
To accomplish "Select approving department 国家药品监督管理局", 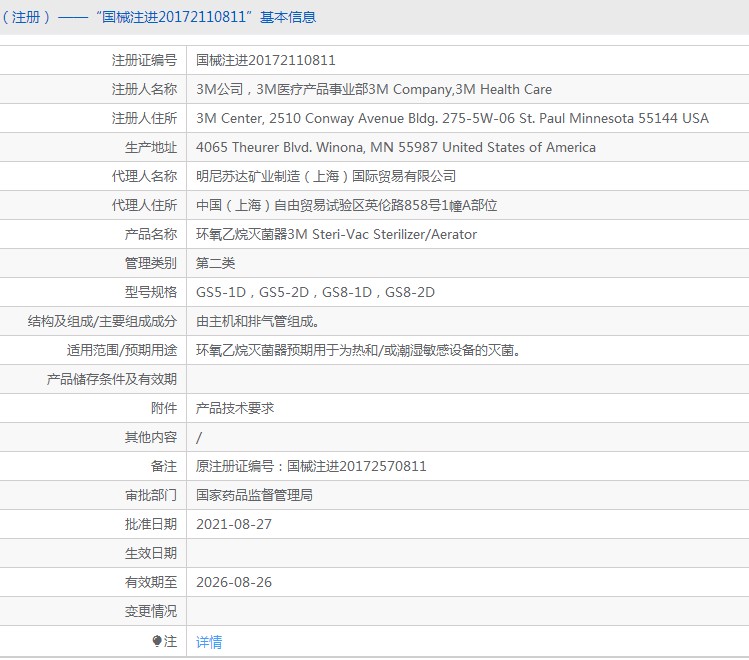I will click(x=254, y=495).
